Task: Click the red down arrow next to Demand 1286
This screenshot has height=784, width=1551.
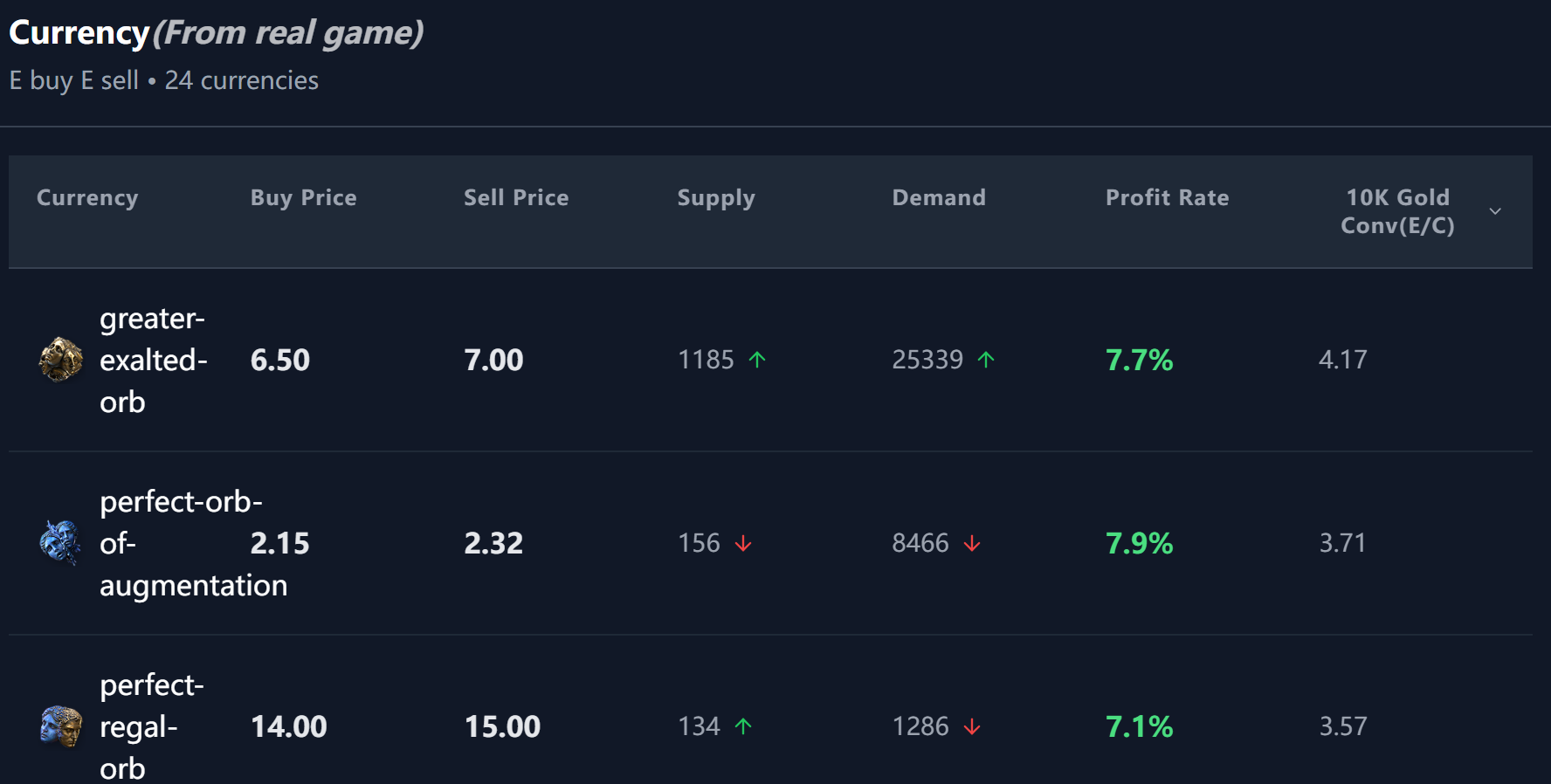Action: (x=971, y=726)
